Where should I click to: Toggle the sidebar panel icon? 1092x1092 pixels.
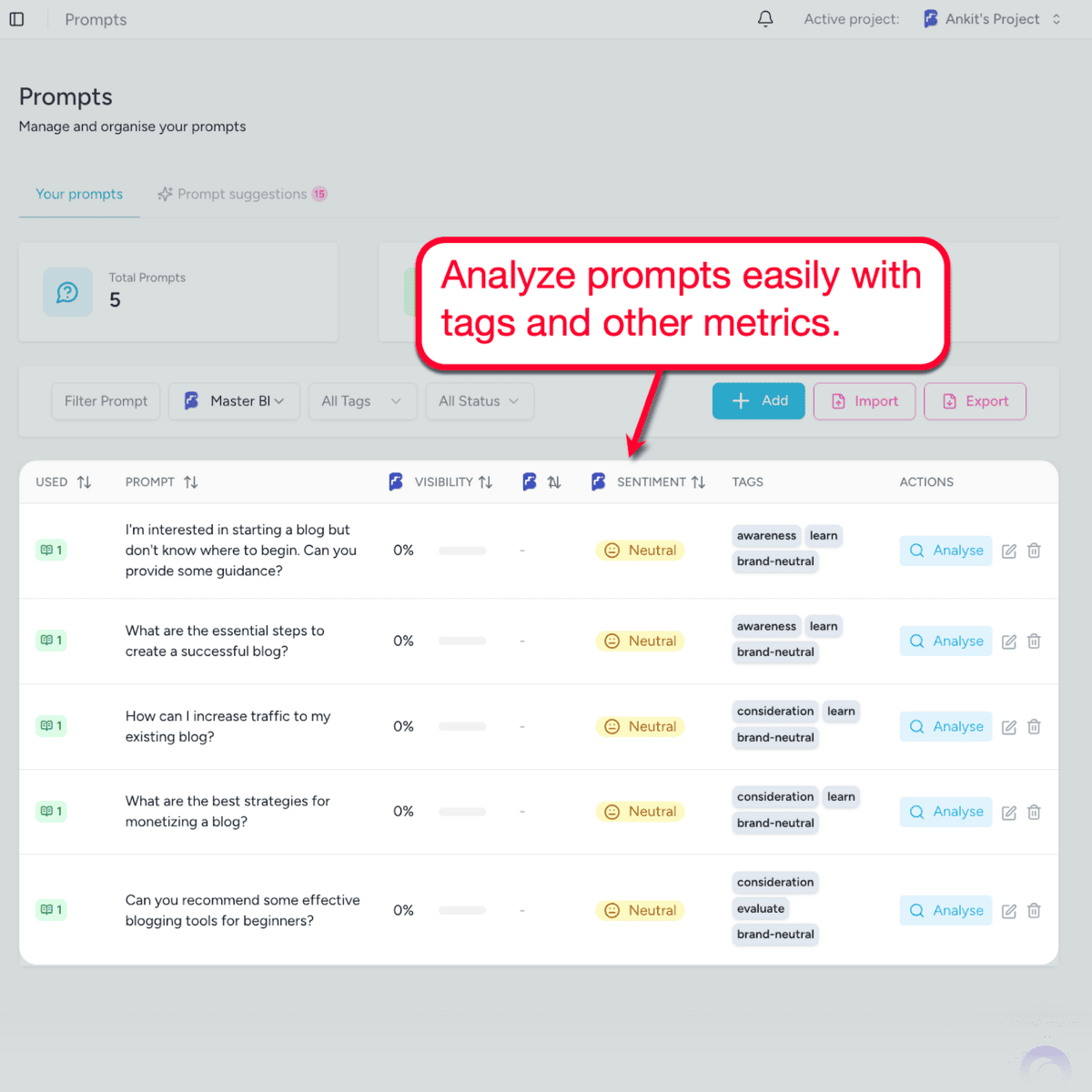(x=16, y=19)
